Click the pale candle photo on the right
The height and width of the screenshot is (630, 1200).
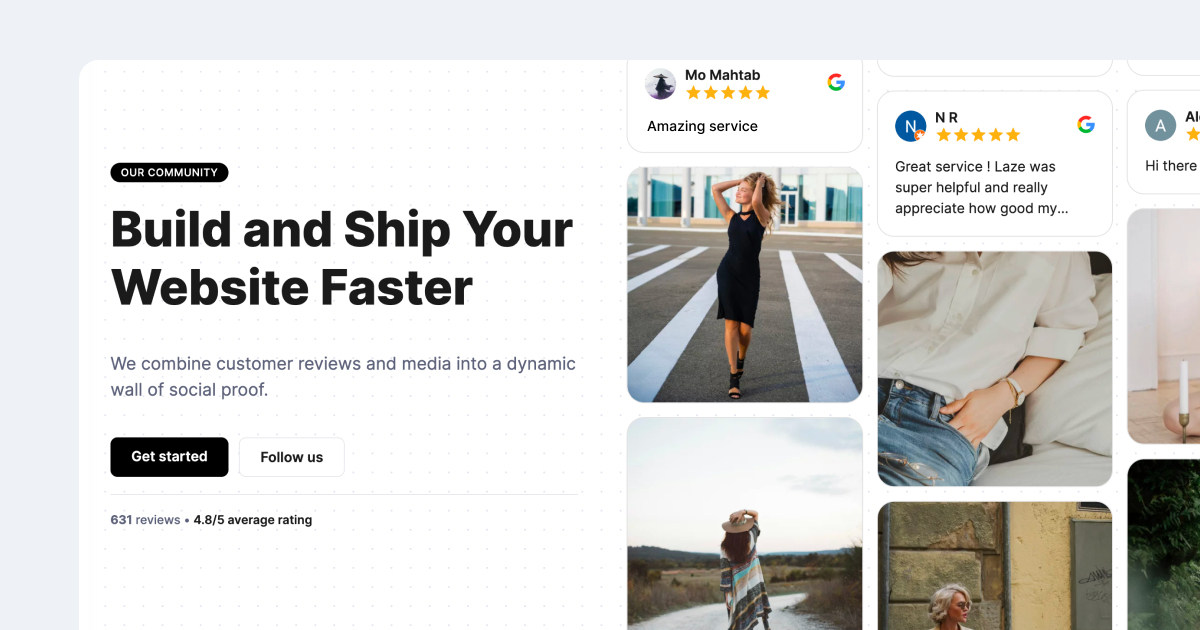click(1168, 327)
